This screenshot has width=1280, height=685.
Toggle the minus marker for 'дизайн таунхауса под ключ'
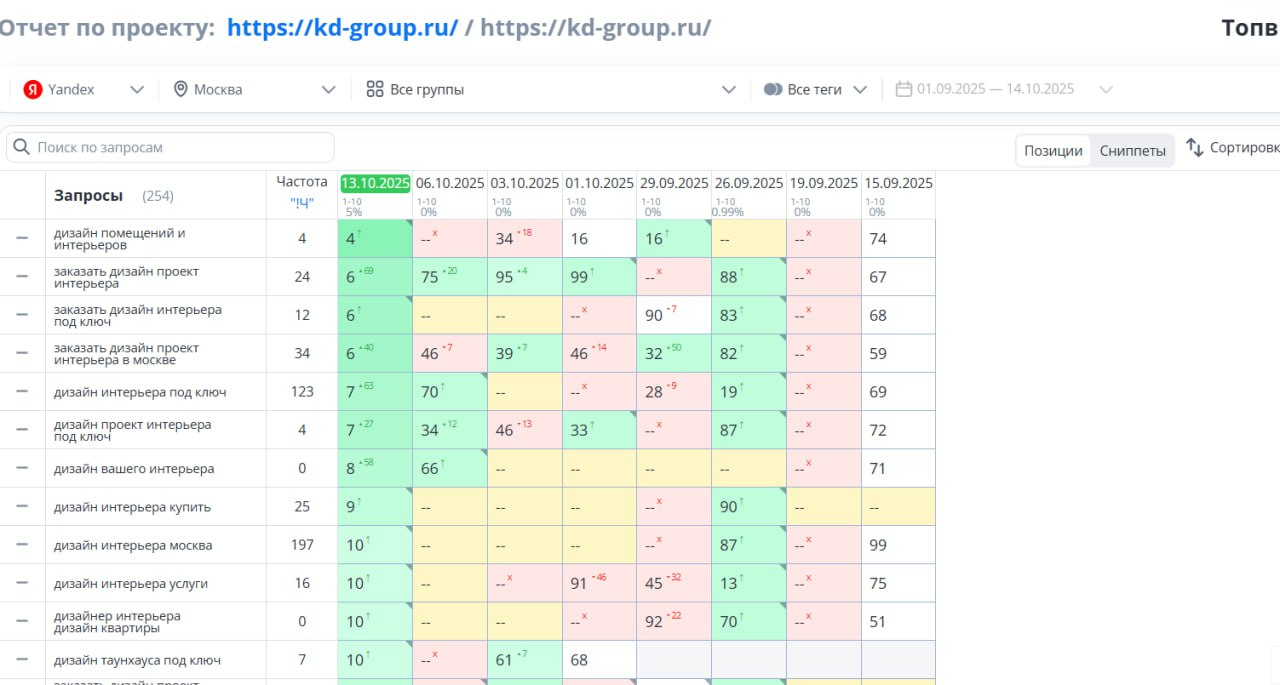coord(22,661)
